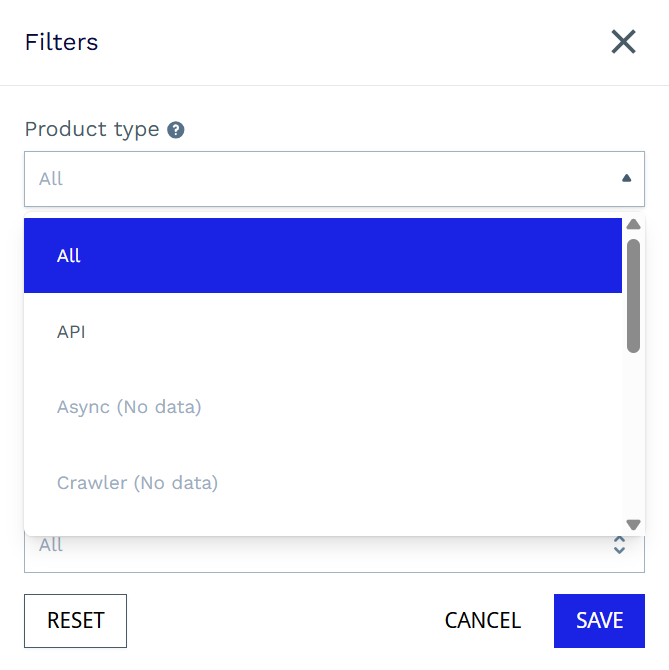This screenshot has width=669, height=670.
Task: Close the Filters dialog with X
Action: (623, 42)
